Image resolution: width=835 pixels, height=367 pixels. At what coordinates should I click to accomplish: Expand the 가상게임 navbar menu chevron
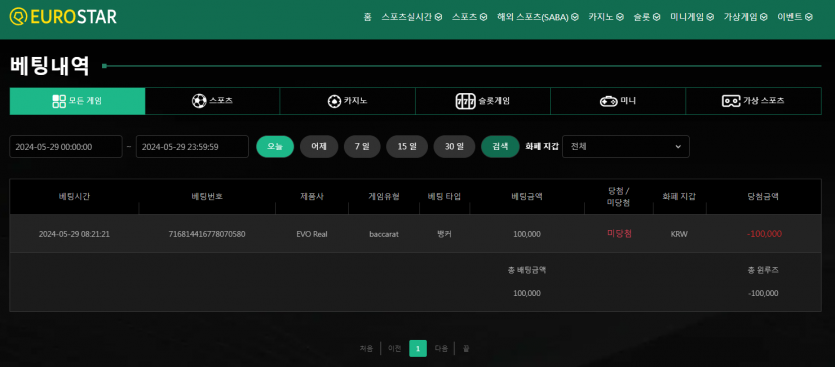point(764,17)
